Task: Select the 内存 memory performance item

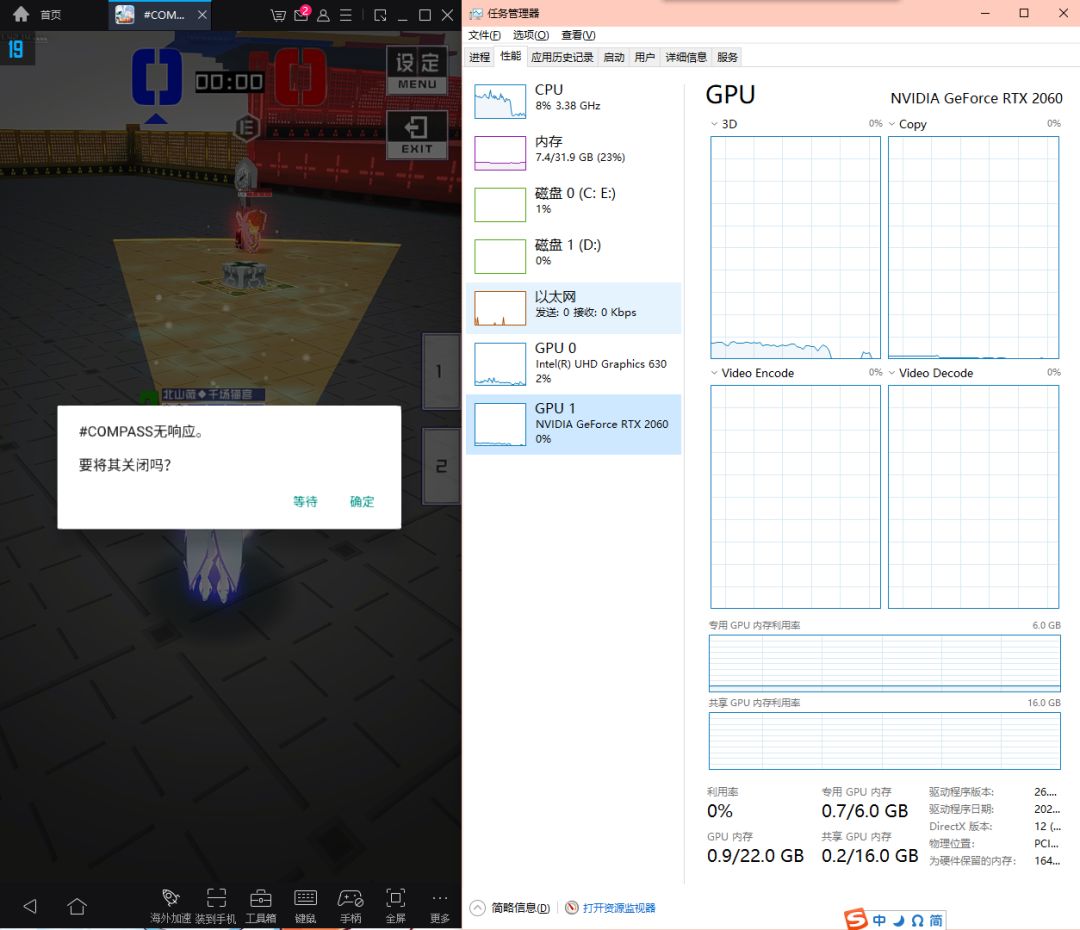Action: tap(574, 152)
